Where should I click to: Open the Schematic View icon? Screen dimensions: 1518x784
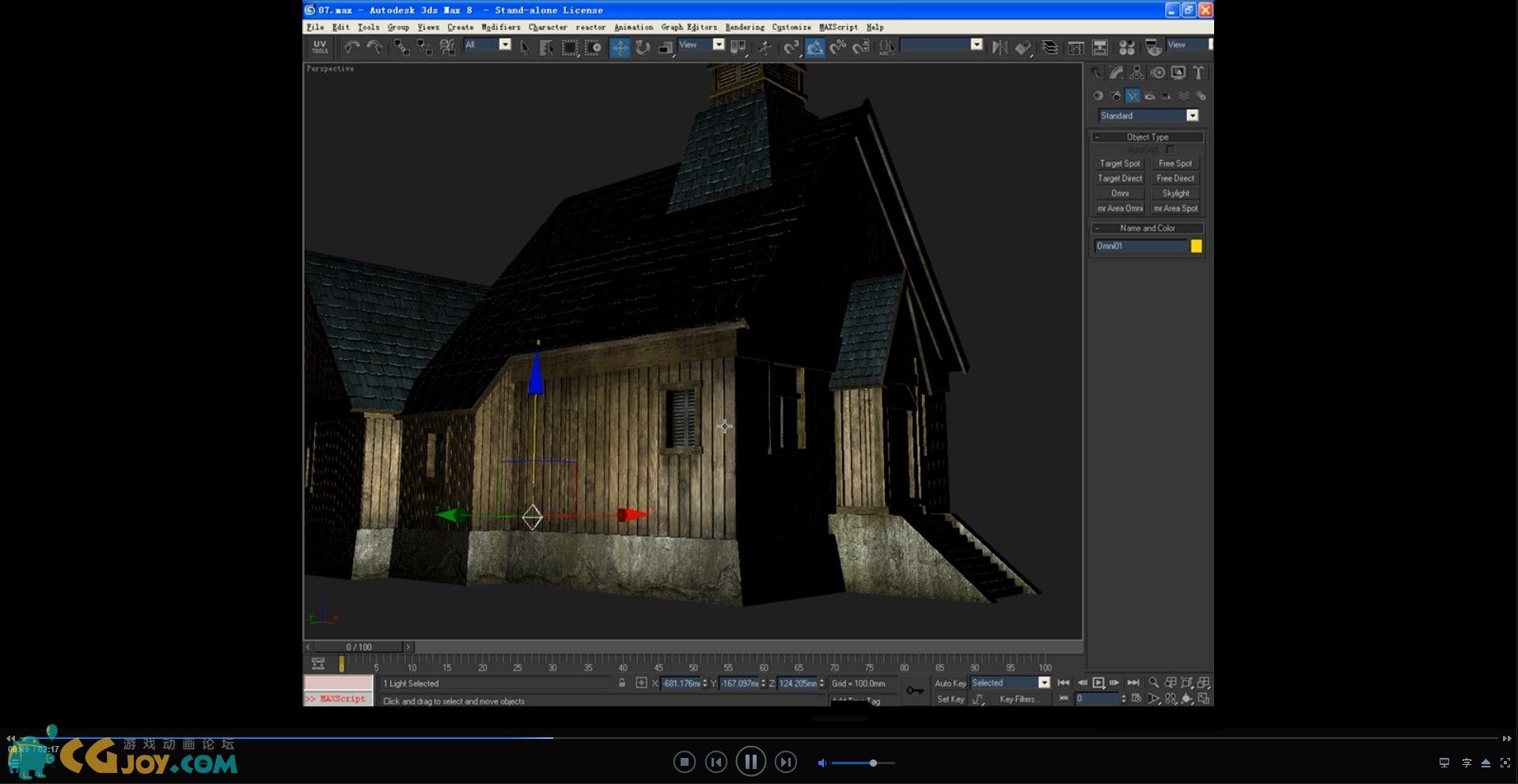pyautogui.click(x=1100, y=47)
